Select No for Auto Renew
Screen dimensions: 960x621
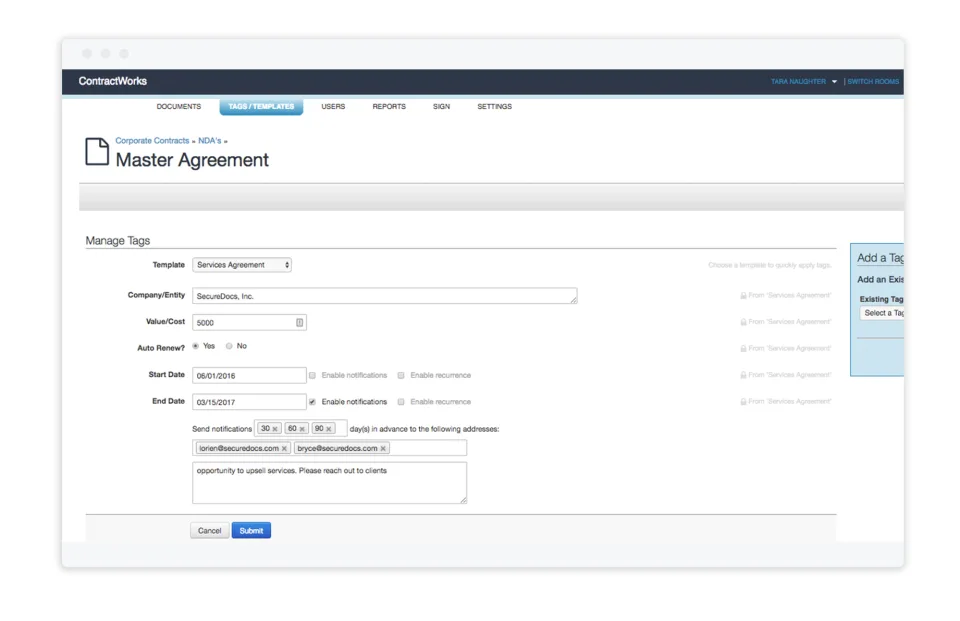[x=229, y=346]
